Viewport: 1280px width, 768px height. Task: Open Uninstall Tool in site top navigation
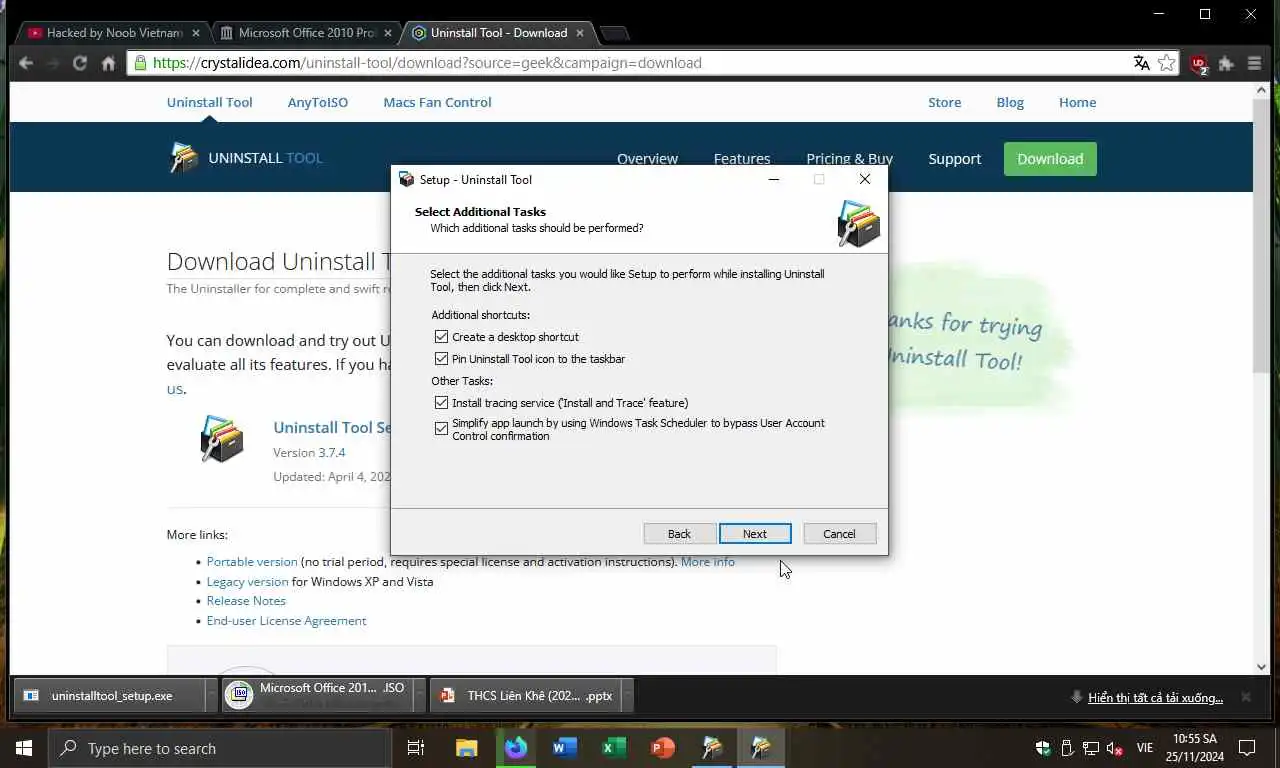point(210,102)
